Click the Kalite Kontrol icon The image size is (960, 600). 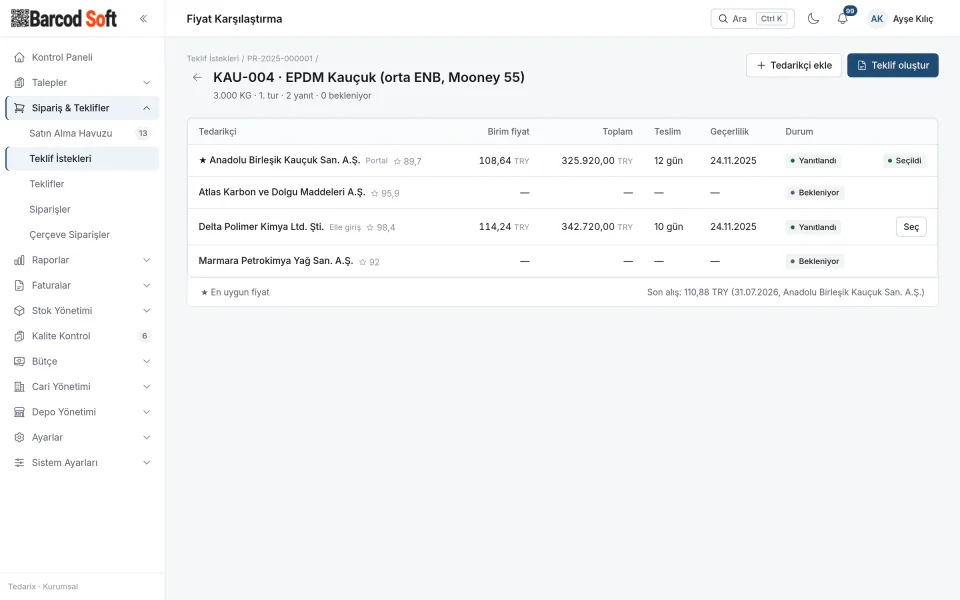click(20, 336)
